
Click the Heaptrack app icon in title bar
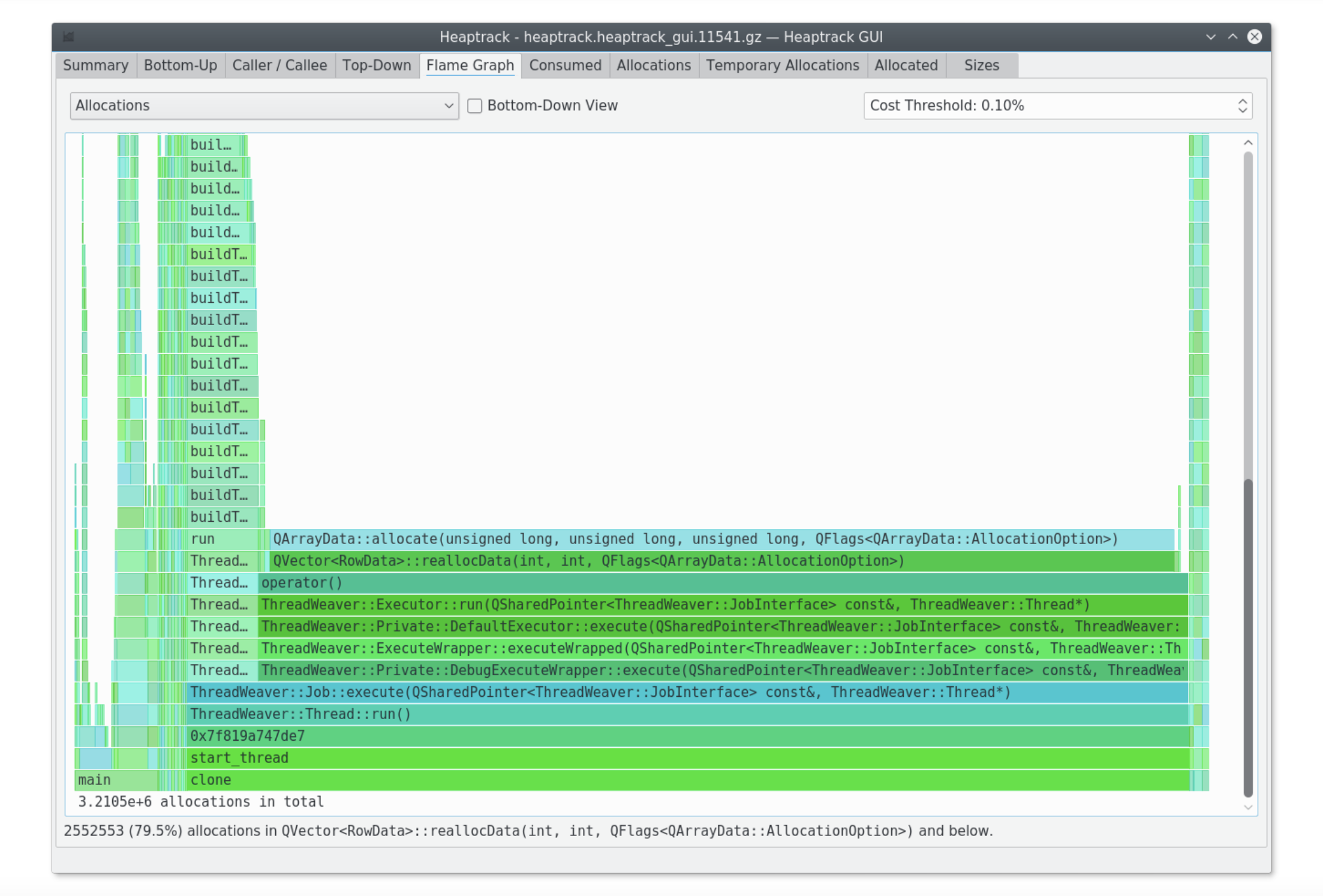click(68, 37)
